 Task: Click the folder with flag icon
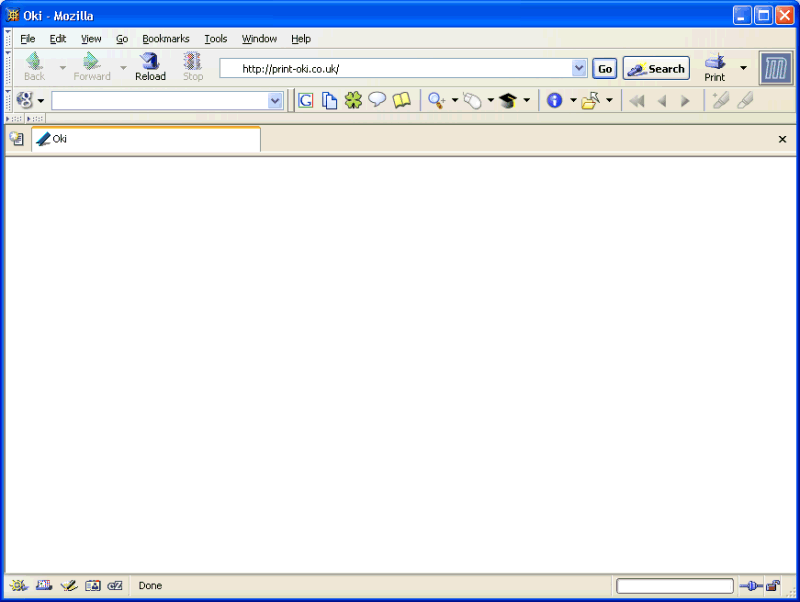[x=591, y=101]
